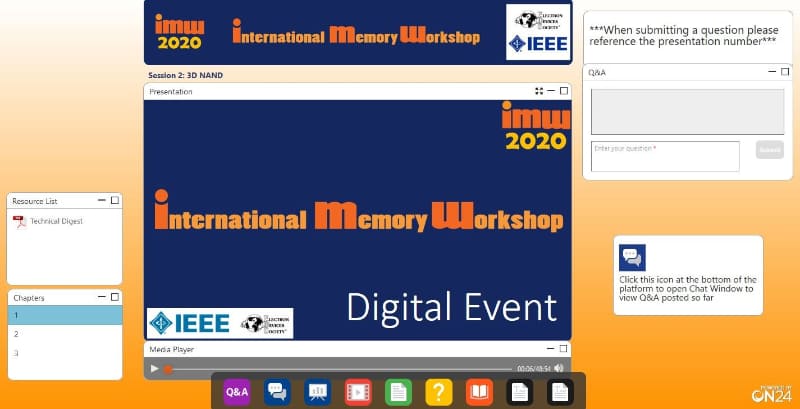Maximize the Q&A panel
The width and height of the screenshot is (800, 409).
(x=785, y=72)
